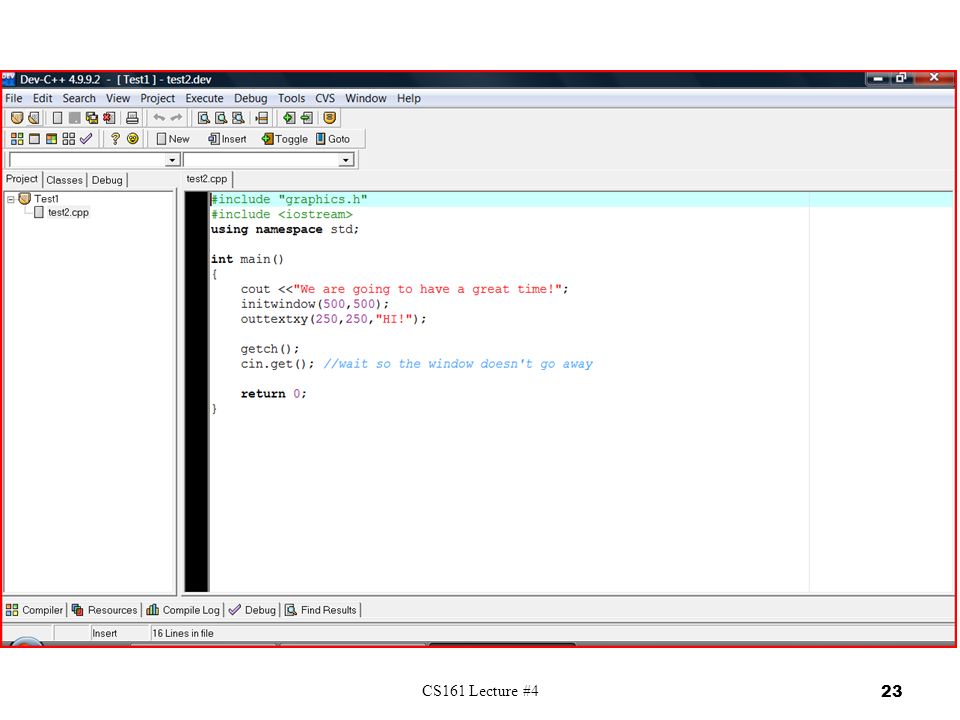Click the Rebuild All grid icon
960x720 pixels.
[69, 139]
